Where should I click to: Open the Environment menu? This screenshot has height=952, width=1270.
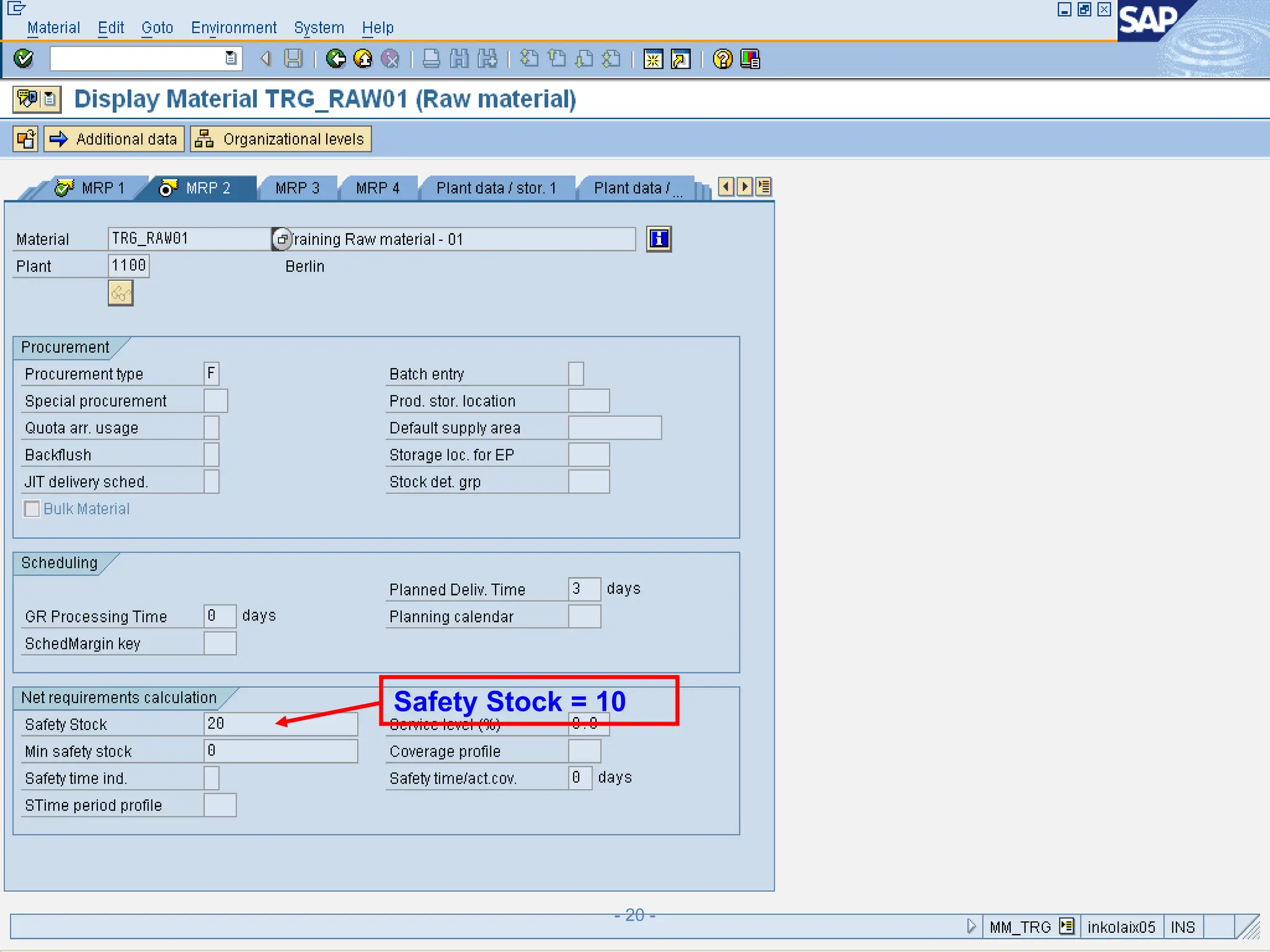pos(233,28)
